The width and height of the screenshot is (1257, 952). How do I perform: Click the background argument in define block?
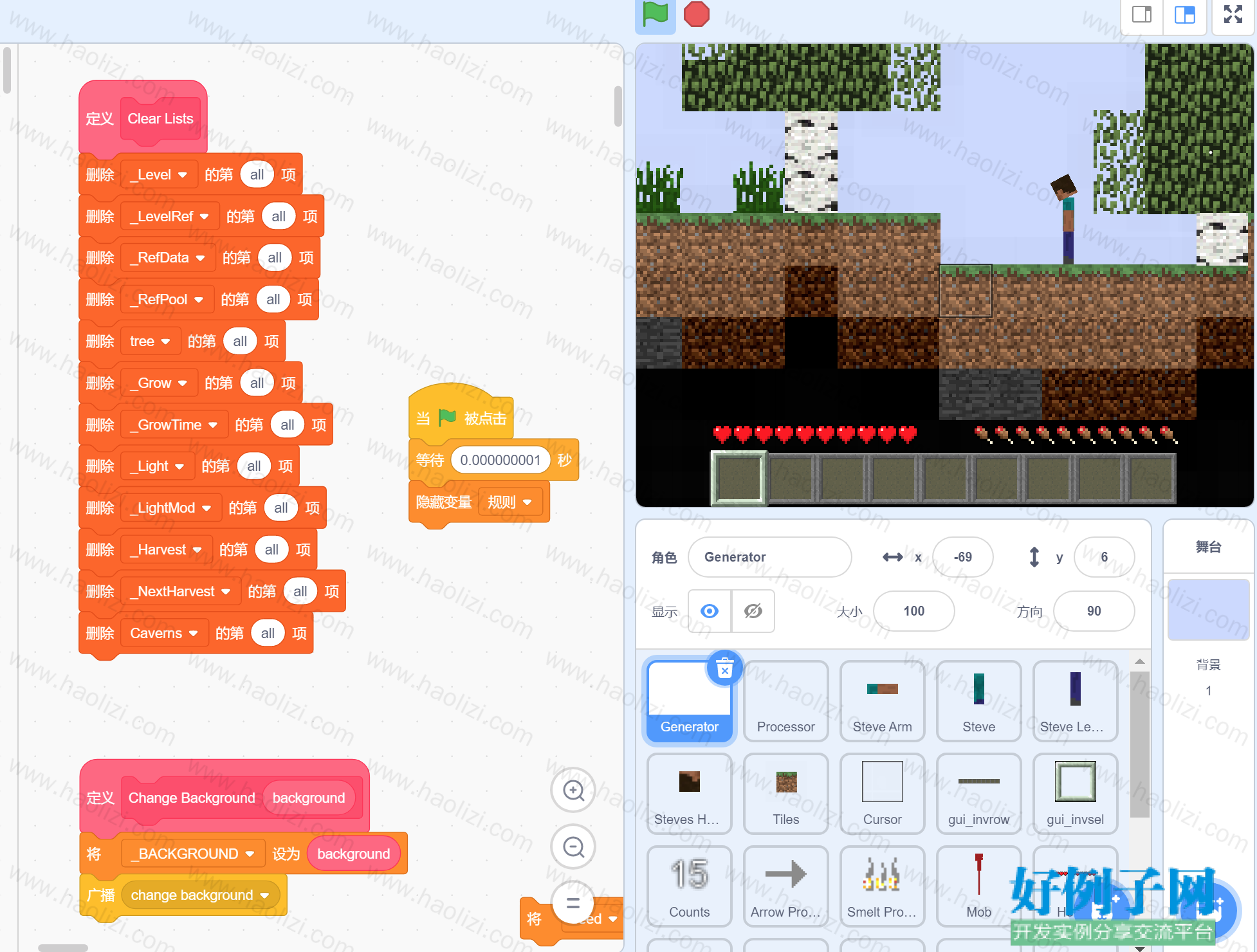(309, 798)
